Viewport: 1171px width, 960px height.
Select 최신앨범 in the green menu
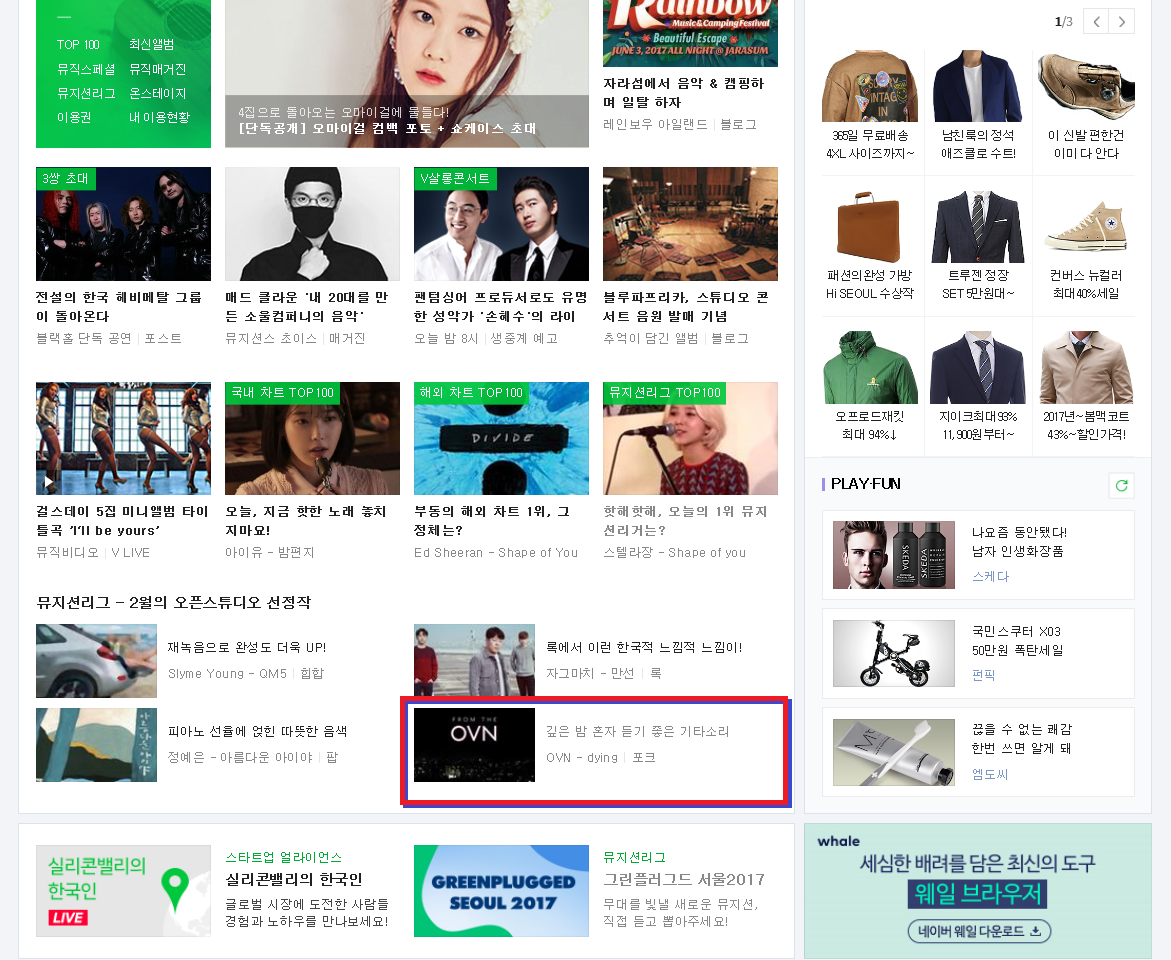tap(151, 45)
